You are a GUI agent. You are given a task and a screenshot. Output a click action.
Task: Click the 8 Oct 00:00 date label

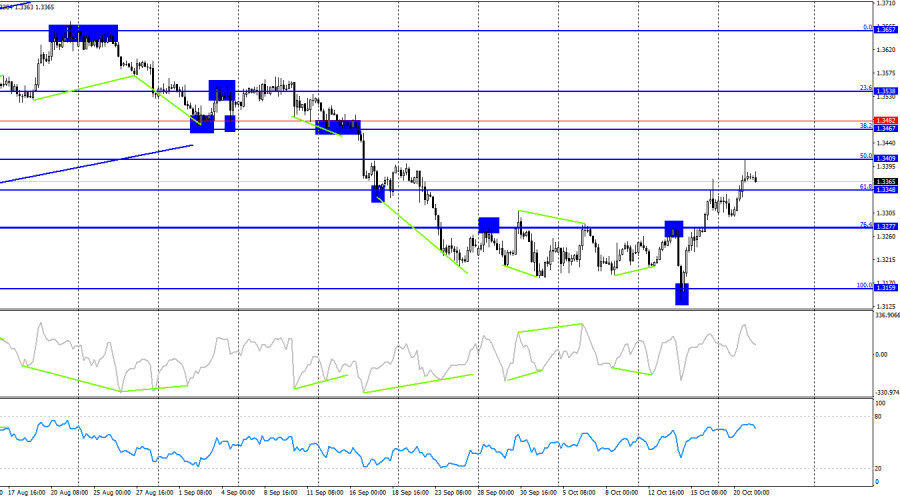coord(622,493)
